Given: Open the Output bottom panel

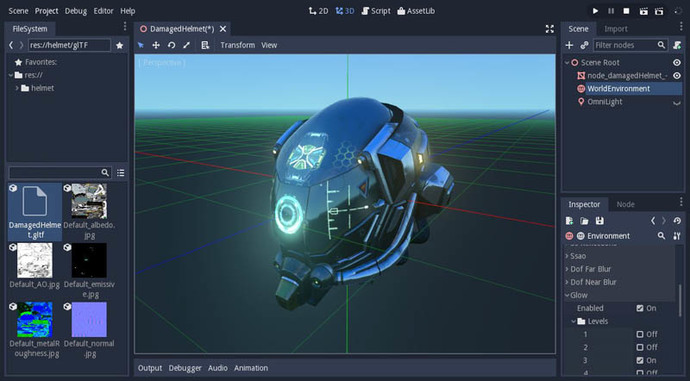Looking at the screenshot, I should 150,368.
